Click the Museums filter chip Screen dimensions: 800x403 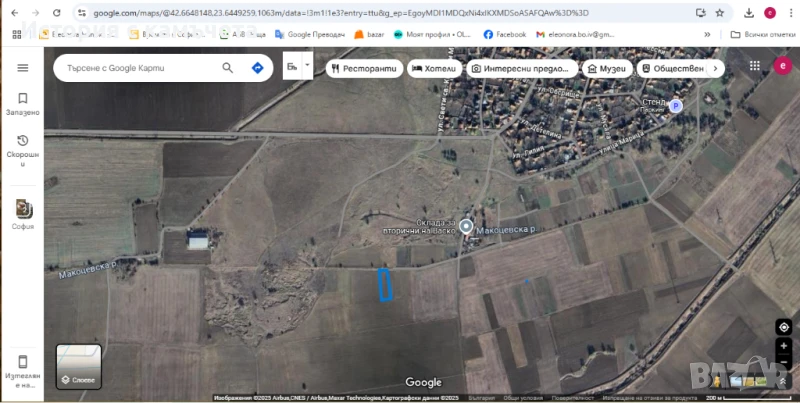click(x=607, y=69)
